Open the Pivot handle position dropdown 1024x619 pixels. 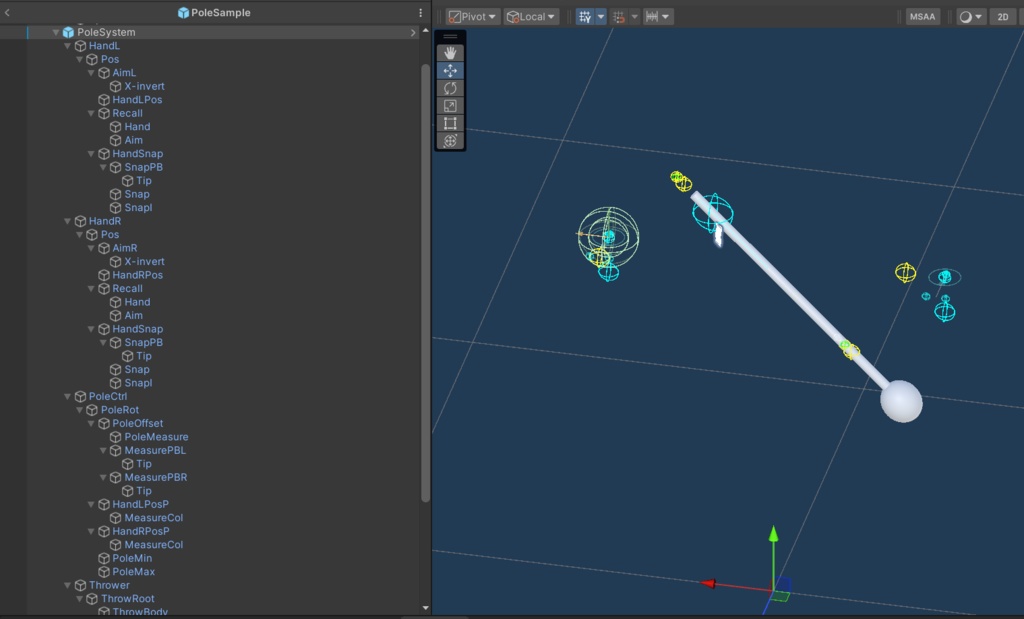click(x=473, y=16)
